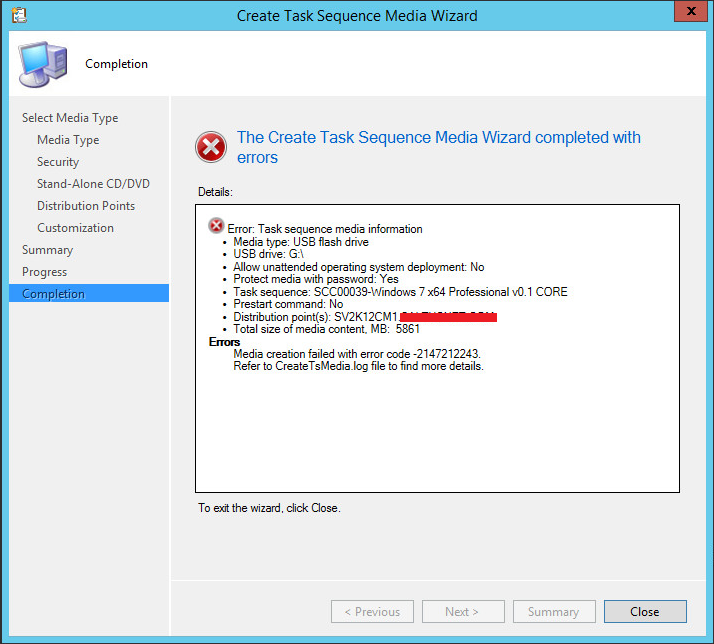
Task: Open the Stand-Alone CD/DVD step
Action: pos(93,184)
